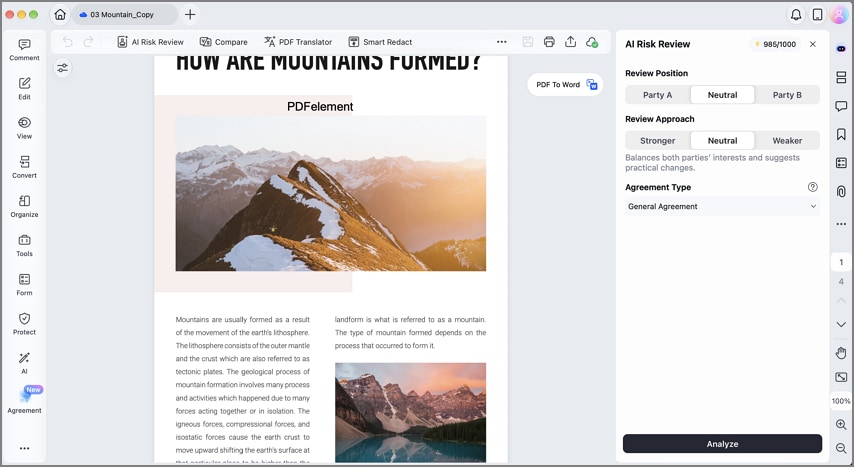
Task: Zoom out of the document
Action: (841, 448)
